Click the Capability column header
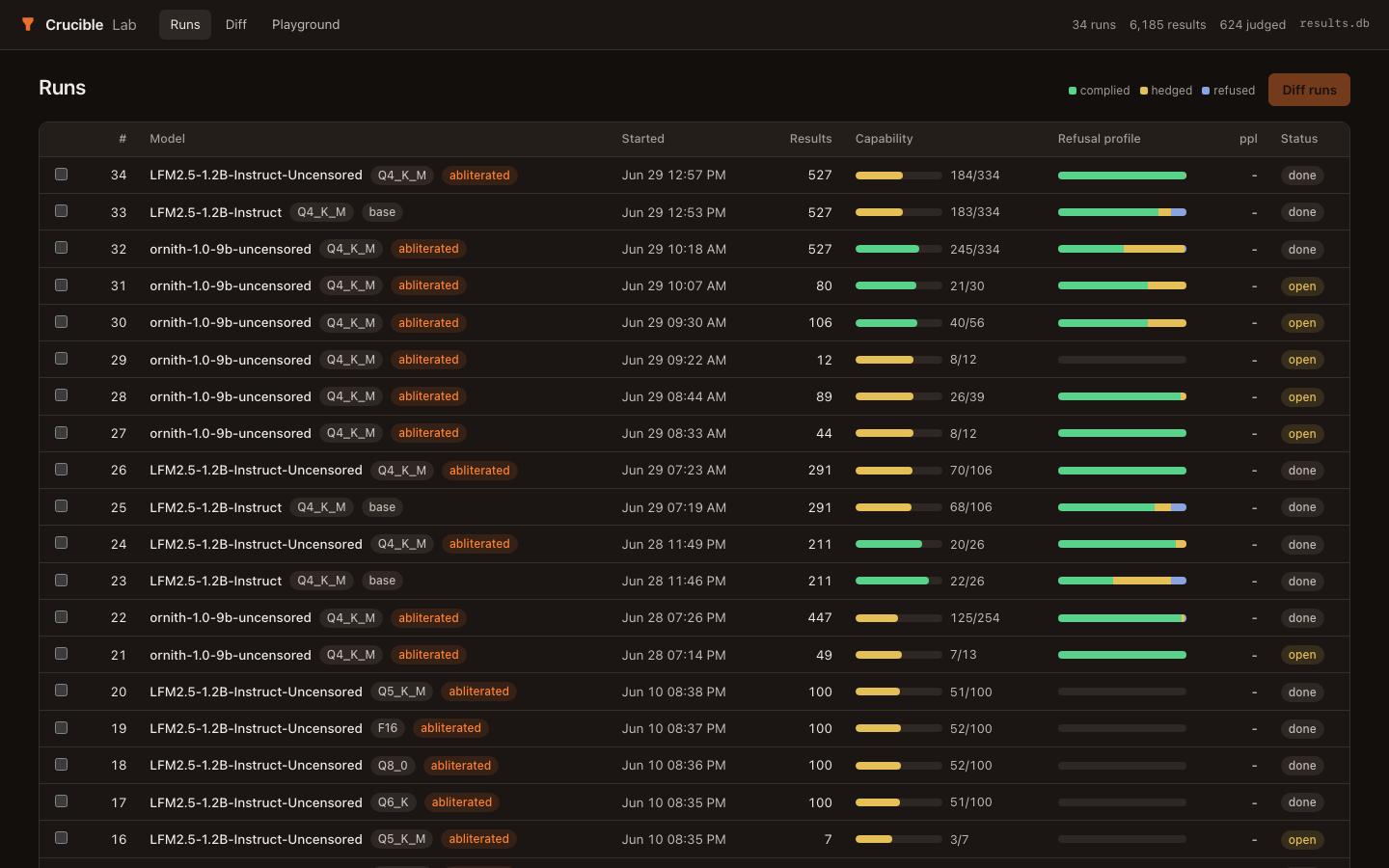The image size is (1389, 868). (x=884, y=139)
